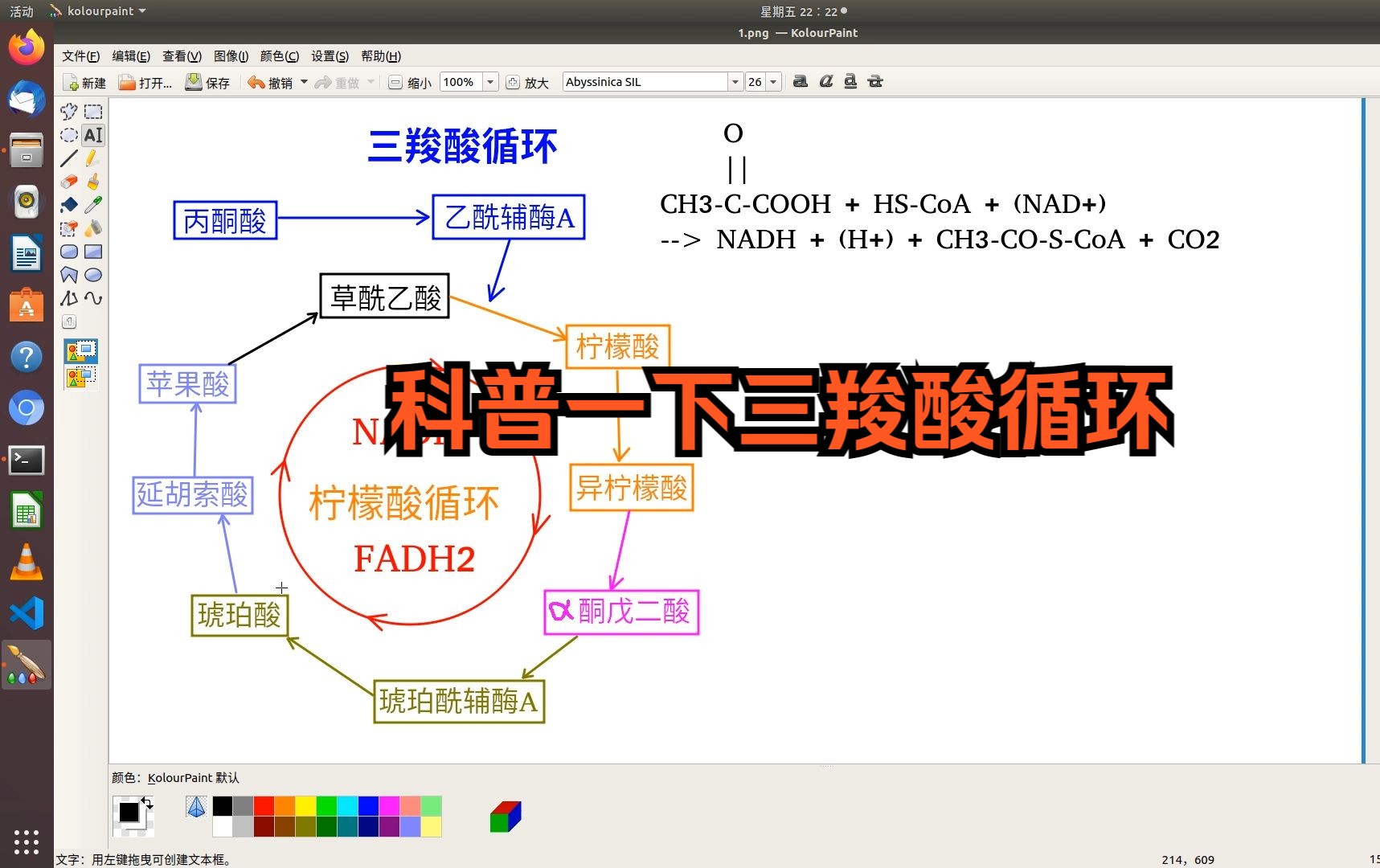Select the transparent colour swatch
1380x868 pixels.
[196, 807]
